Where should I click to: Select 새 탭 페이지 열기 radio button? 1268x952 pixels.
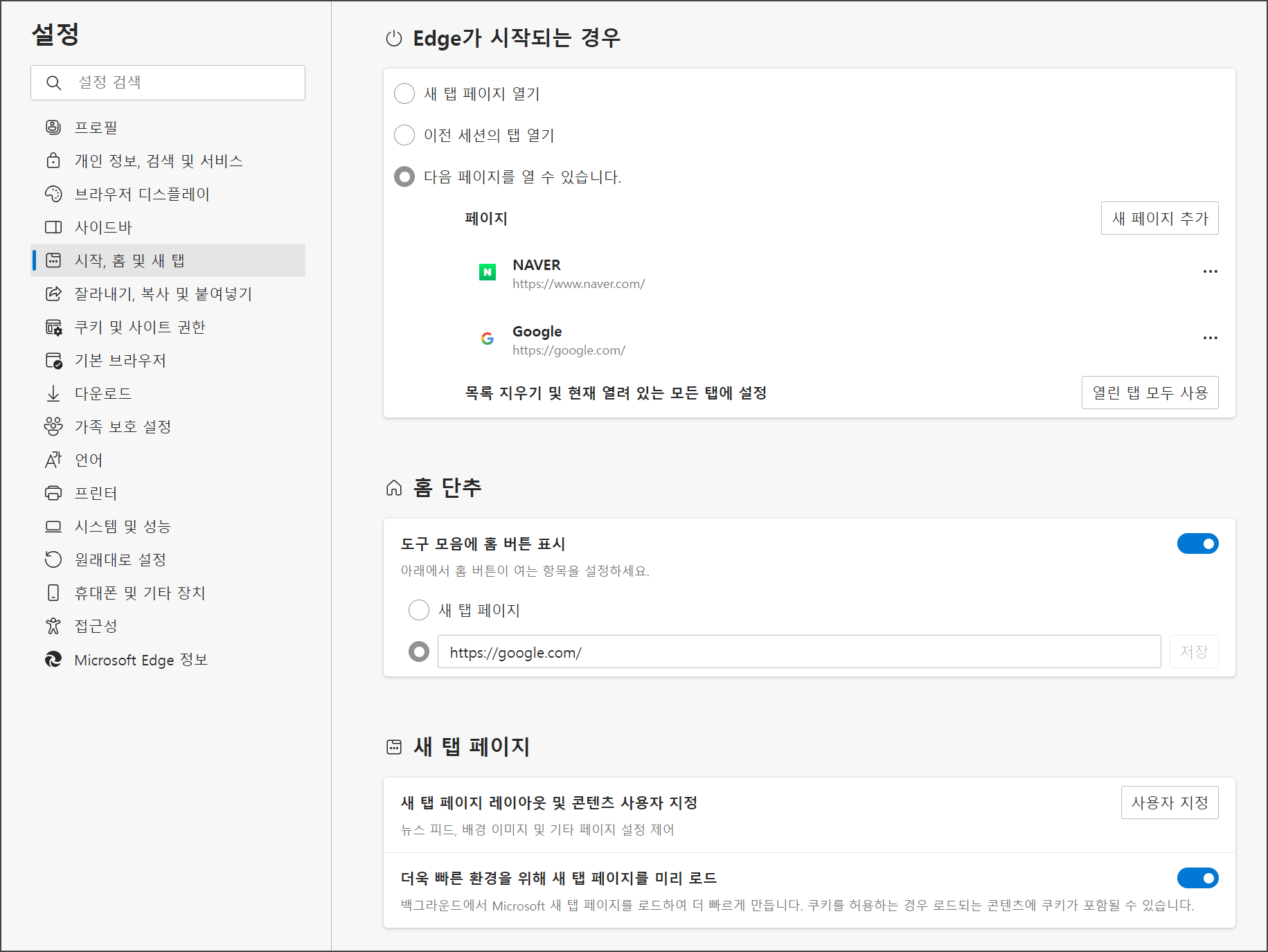click(404, 93)
